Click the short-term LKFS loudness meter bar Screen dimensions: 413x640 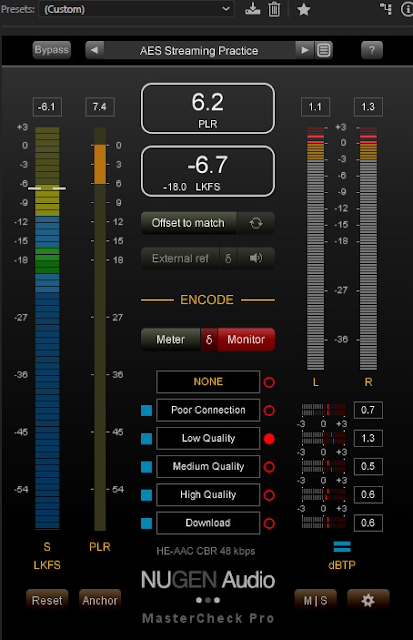(47, 329)
